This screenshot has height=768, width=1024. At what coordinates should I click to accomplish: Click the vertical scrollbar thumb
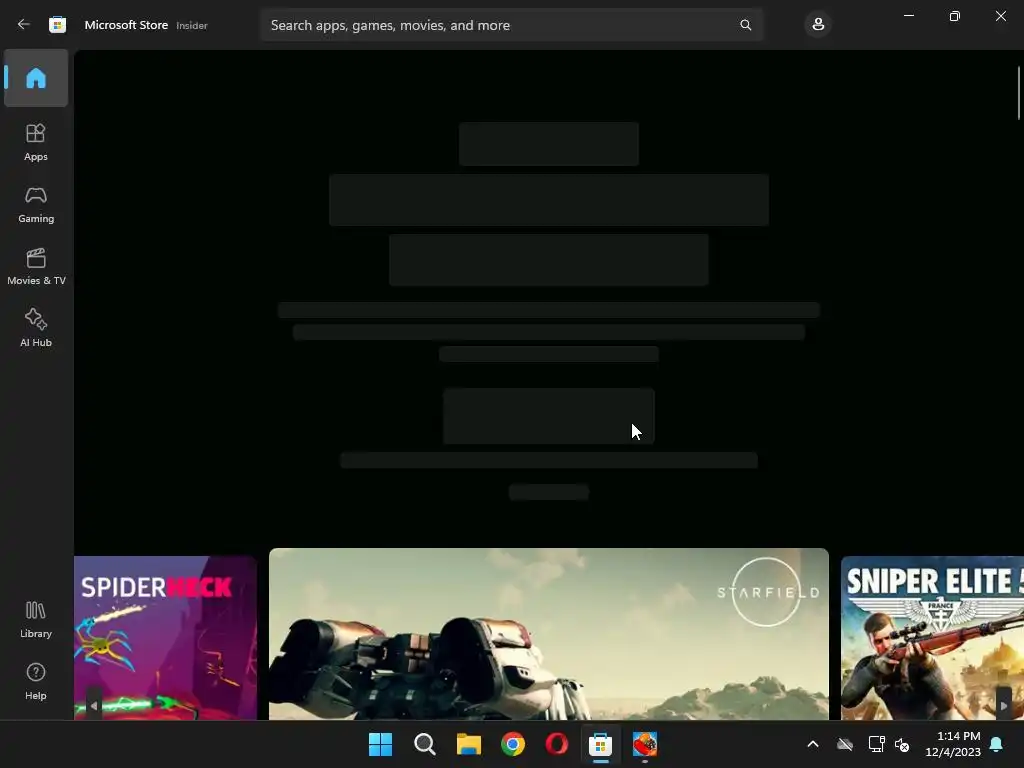(x=1019, y=93)
